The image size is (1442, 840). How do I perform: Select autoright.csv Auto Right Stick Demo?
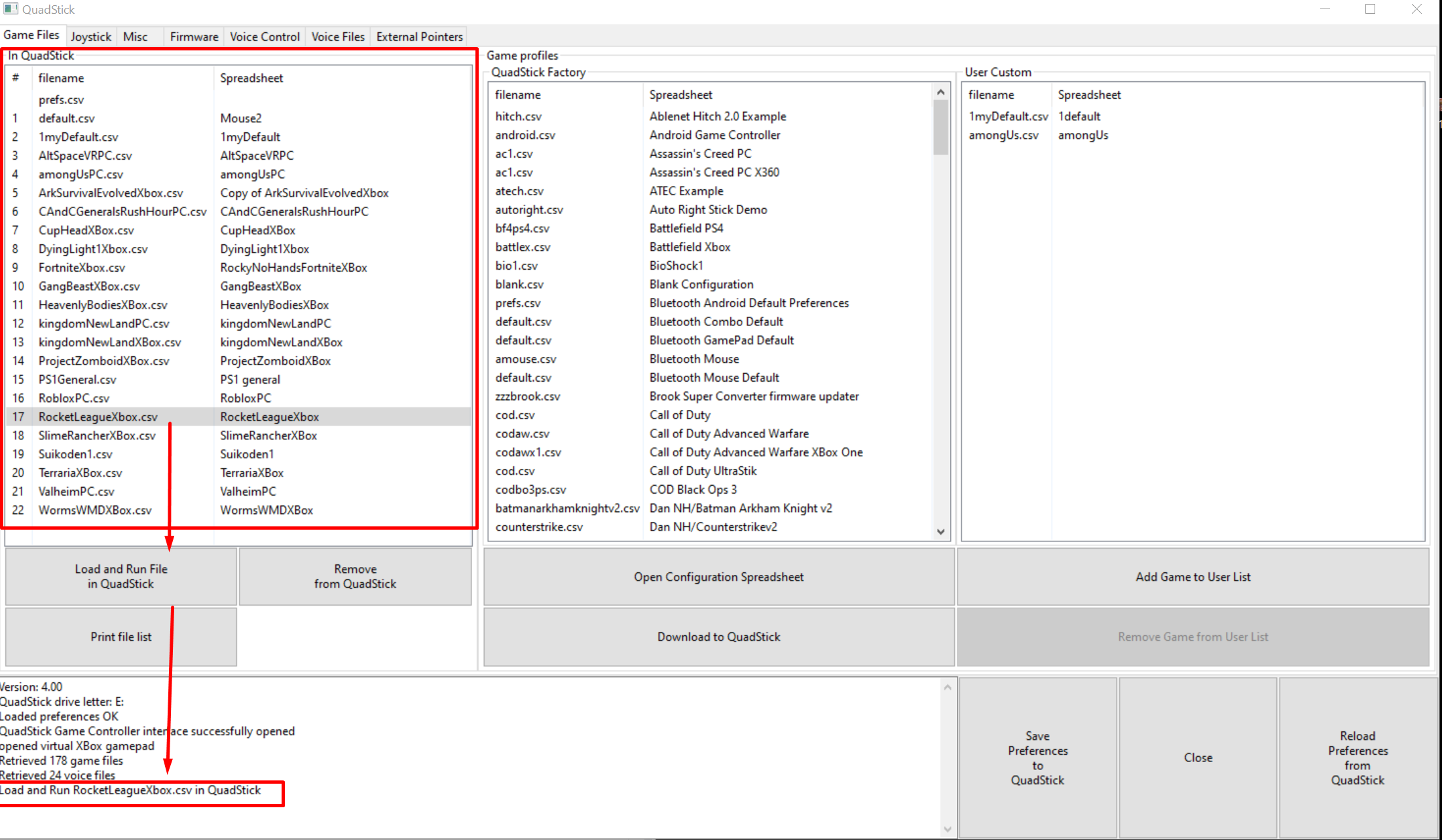(x=711, y=210)
